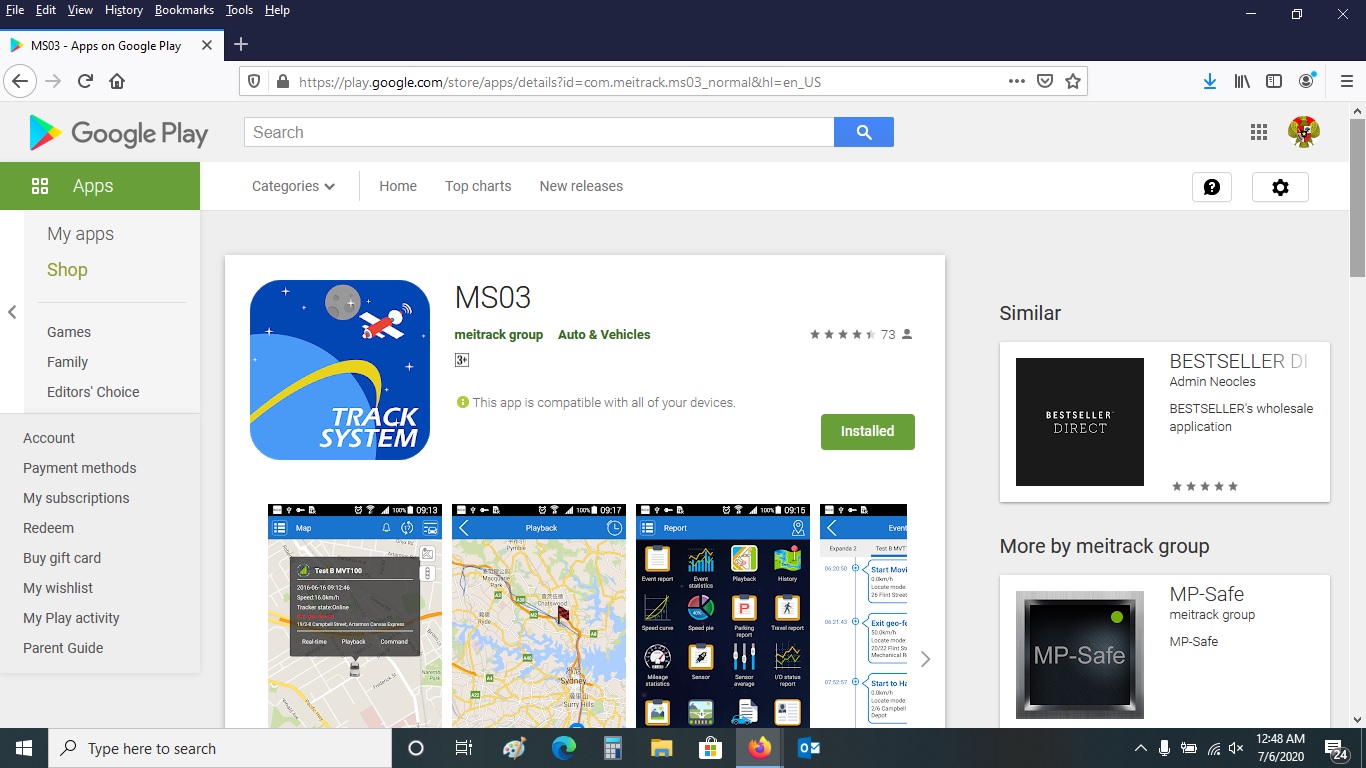Click the Redeem link

49,528
